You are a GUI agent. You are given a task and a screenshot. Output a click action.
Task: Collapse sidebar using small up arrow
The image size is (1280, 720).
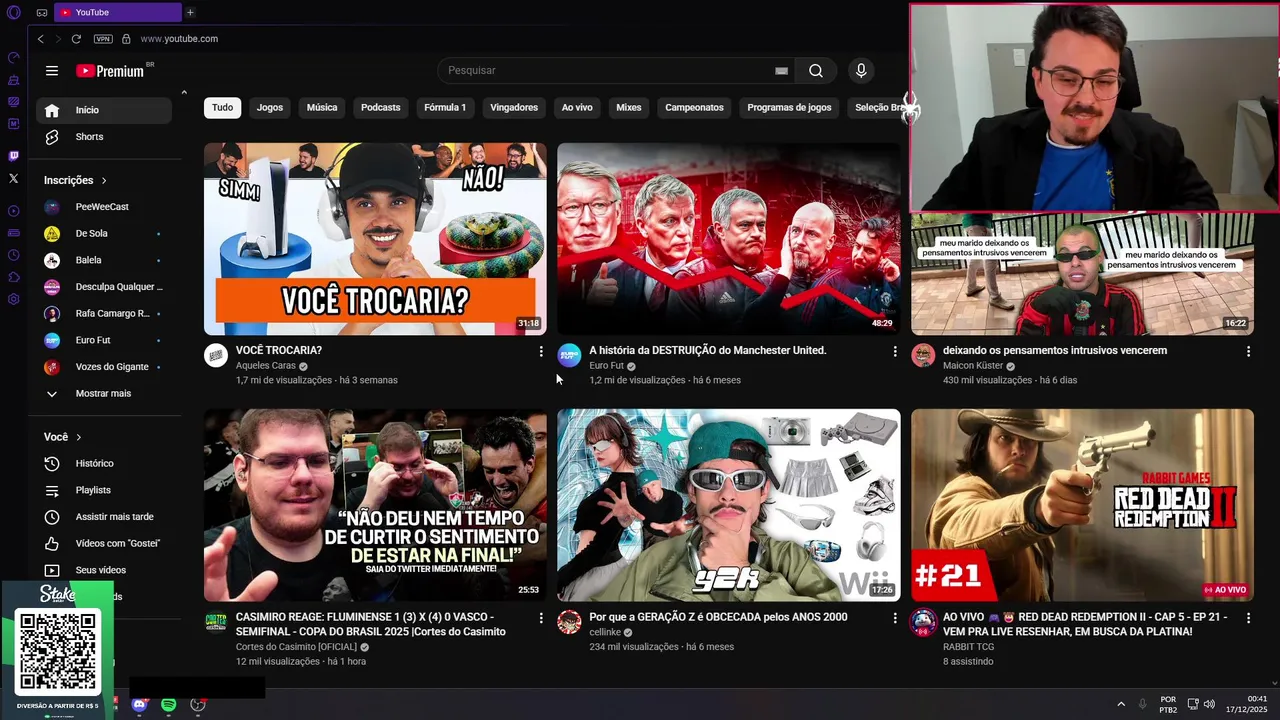pyautogui.click(x=184, y=92)
